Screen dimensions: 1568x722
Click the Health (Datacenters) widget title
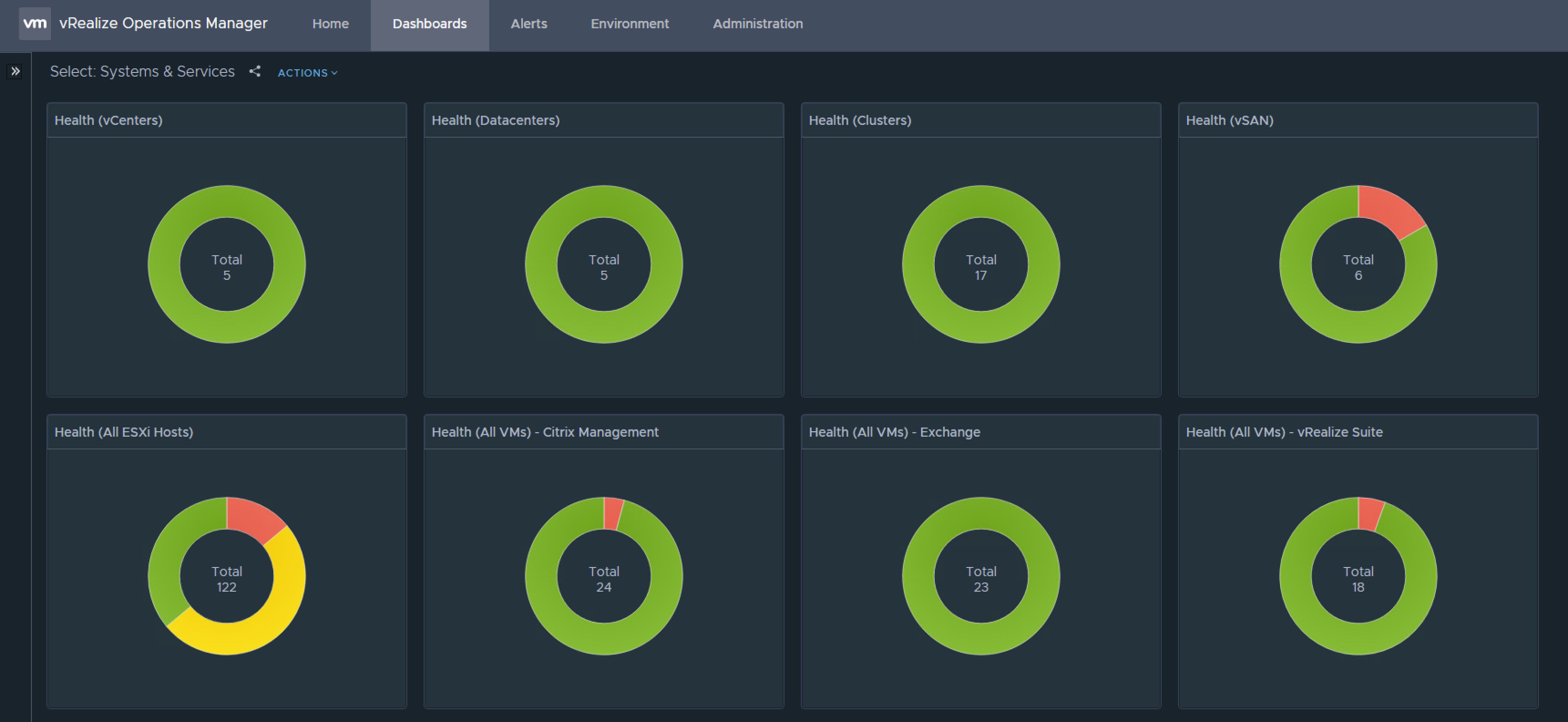(x=495, y=120)
